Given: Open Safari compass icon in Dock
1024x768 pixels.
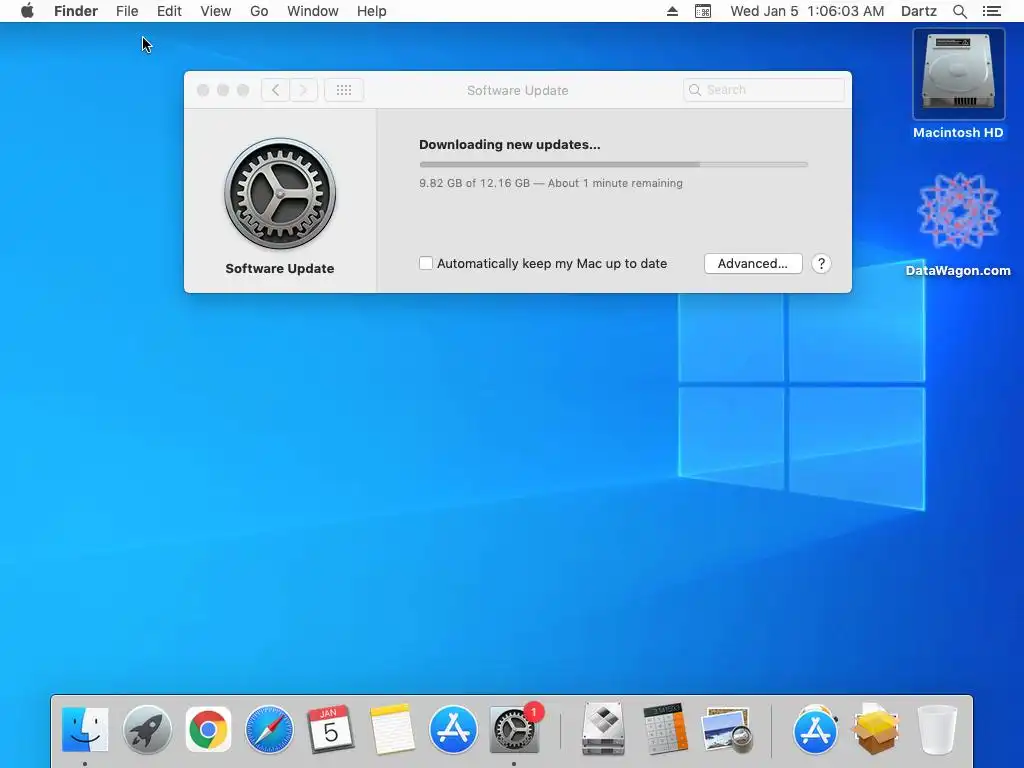Looking at the screenshot, I should coord(269,729).
